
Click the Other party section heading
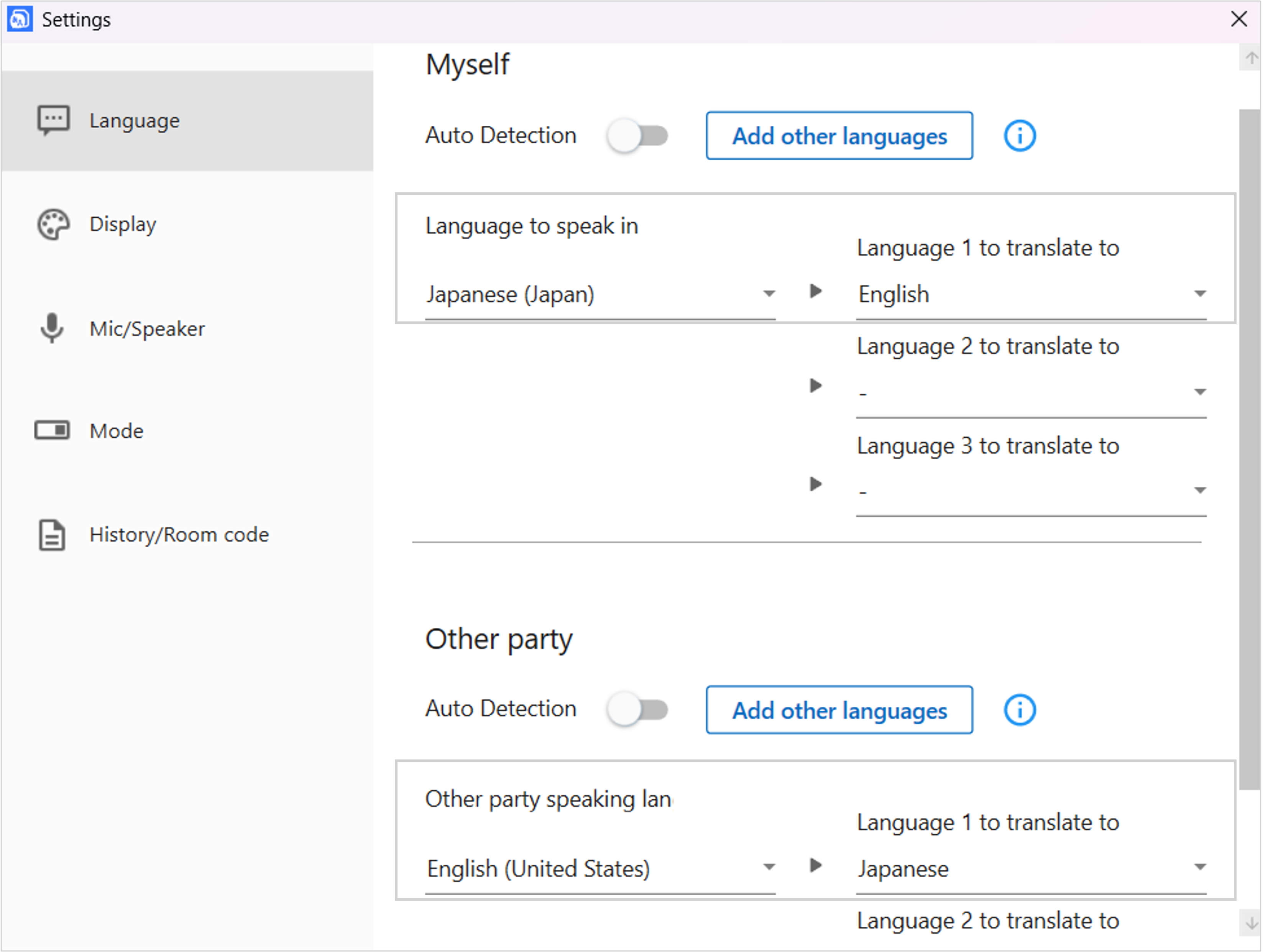pyautogui.click(x=498, y=639)
